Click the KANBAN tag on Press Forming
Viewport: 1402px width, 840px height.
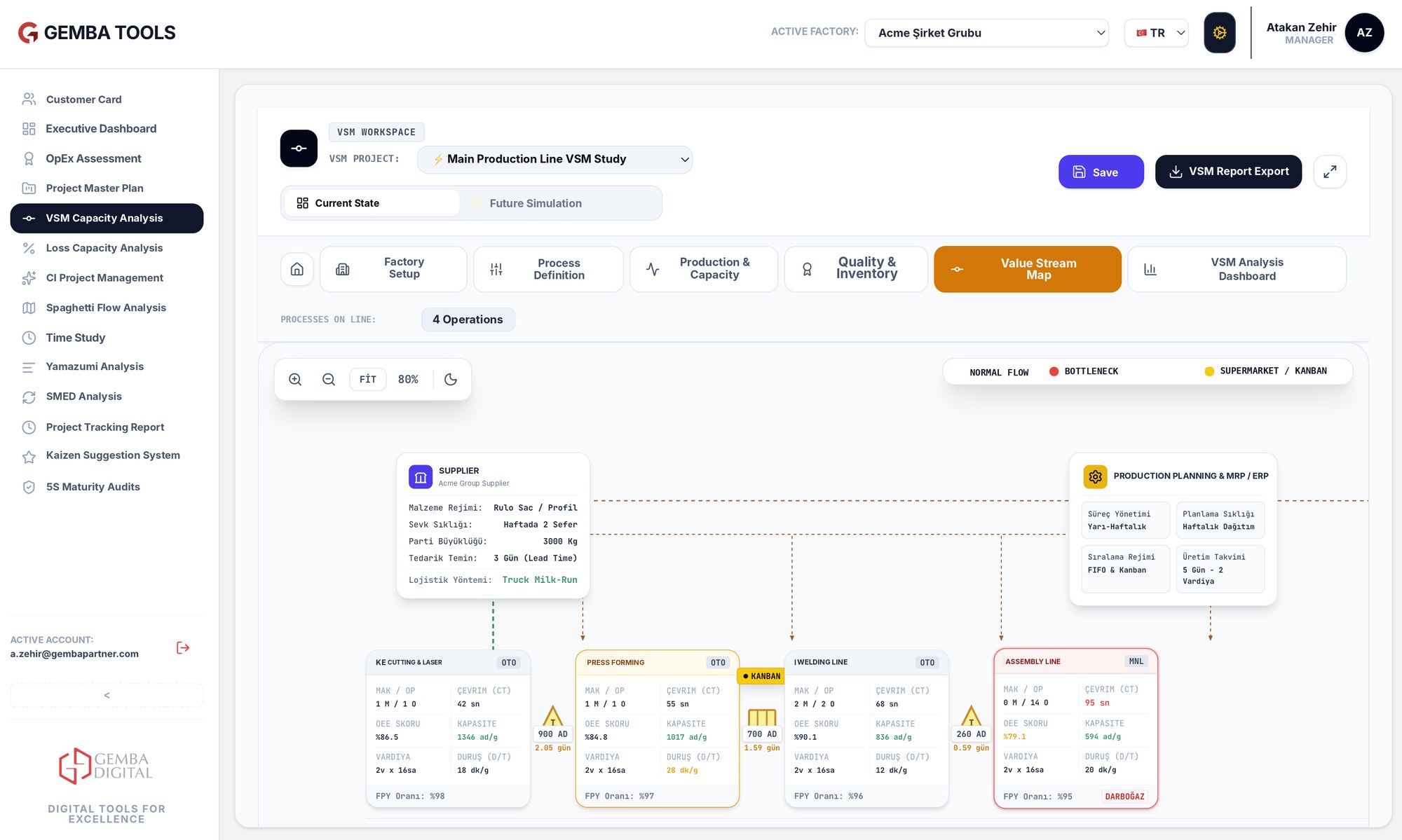coord(761,676)
